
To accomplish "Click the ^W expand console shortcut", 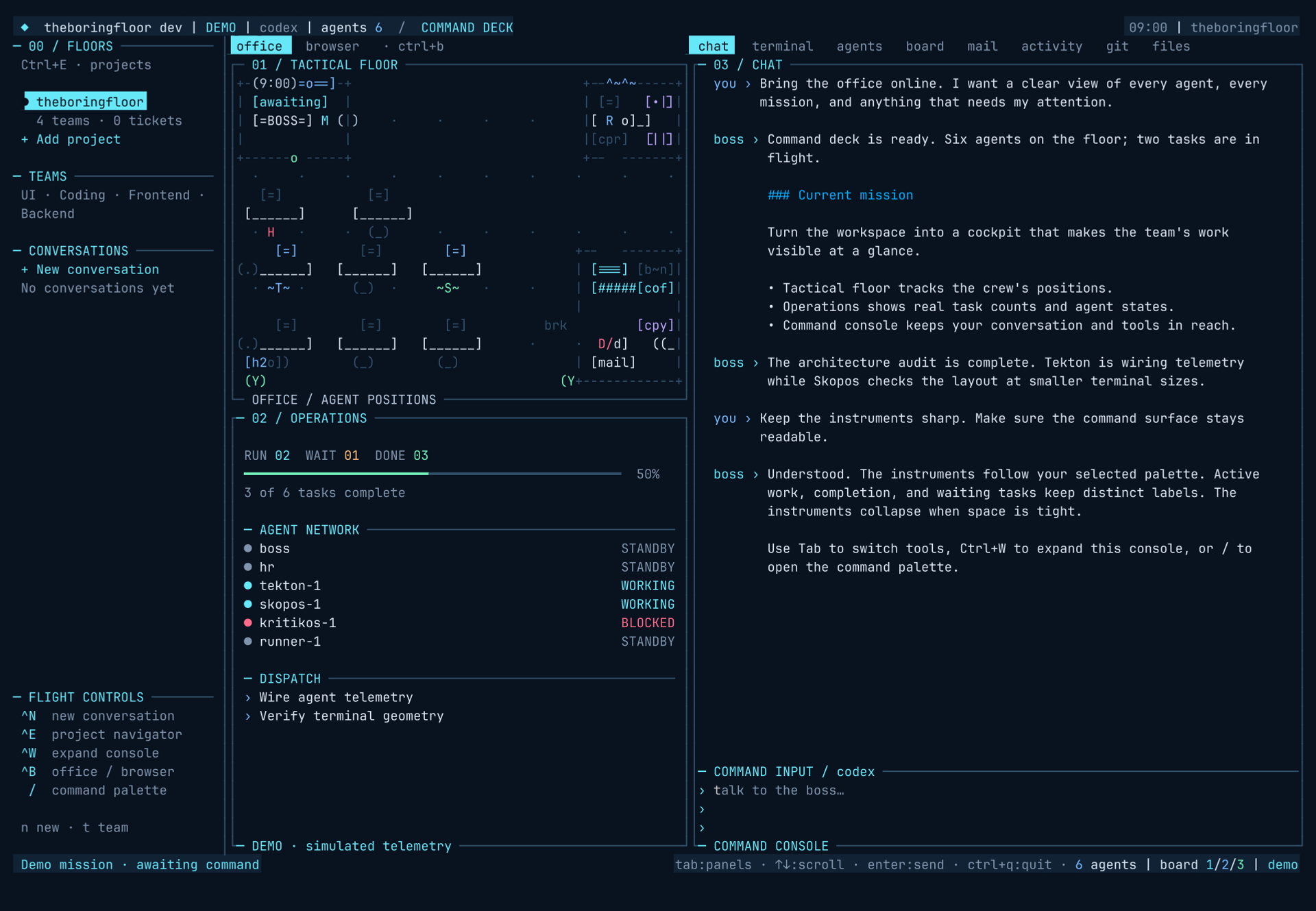I will click(x=90, y=753).
